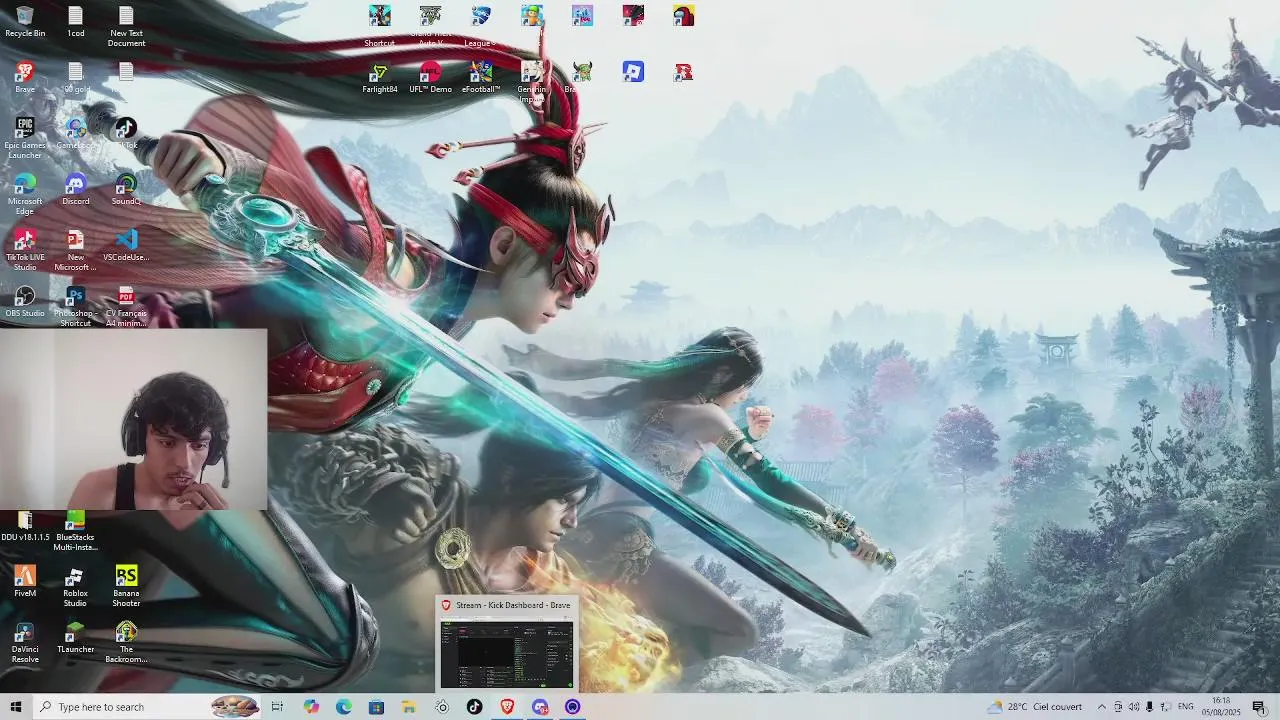
Task: Open TikTok from the taskbar
Action: click(x=474, y=707)
